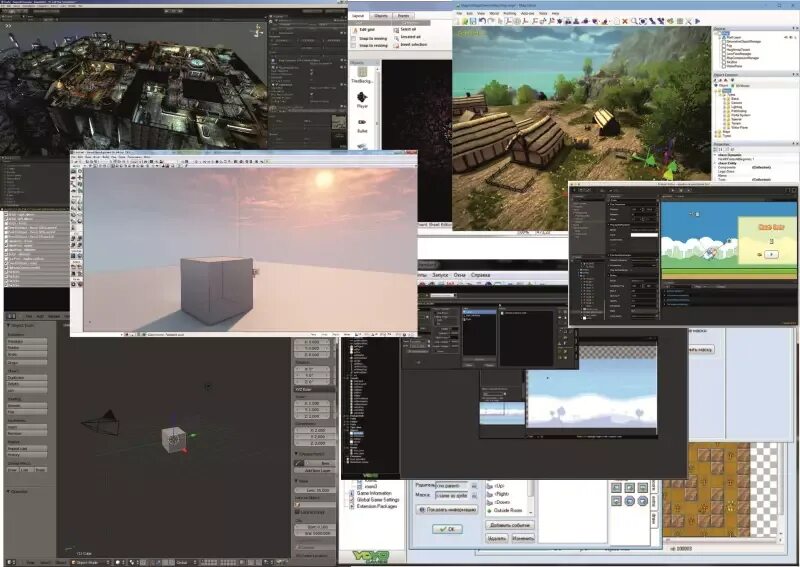Click the blue play arrow in map editor toolbar

pos(697,21)
